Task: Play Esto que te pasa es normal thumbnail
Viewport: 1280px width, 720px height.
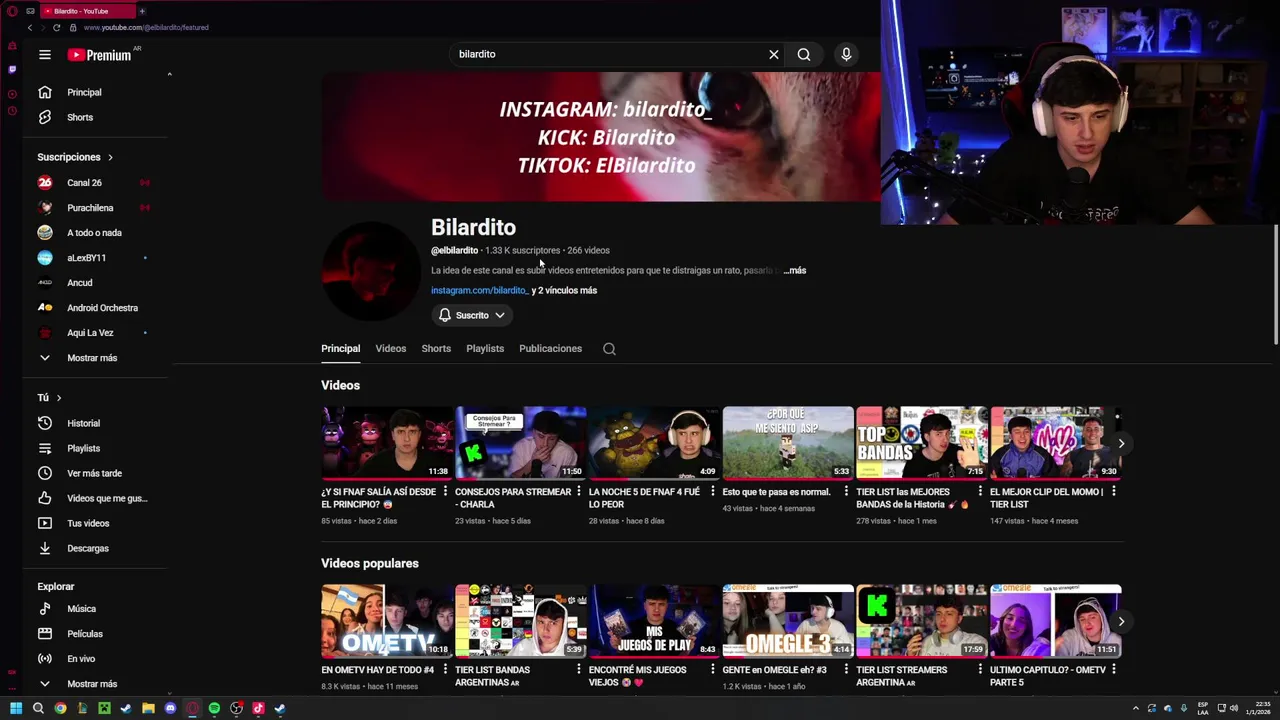Action: [788, 442]
